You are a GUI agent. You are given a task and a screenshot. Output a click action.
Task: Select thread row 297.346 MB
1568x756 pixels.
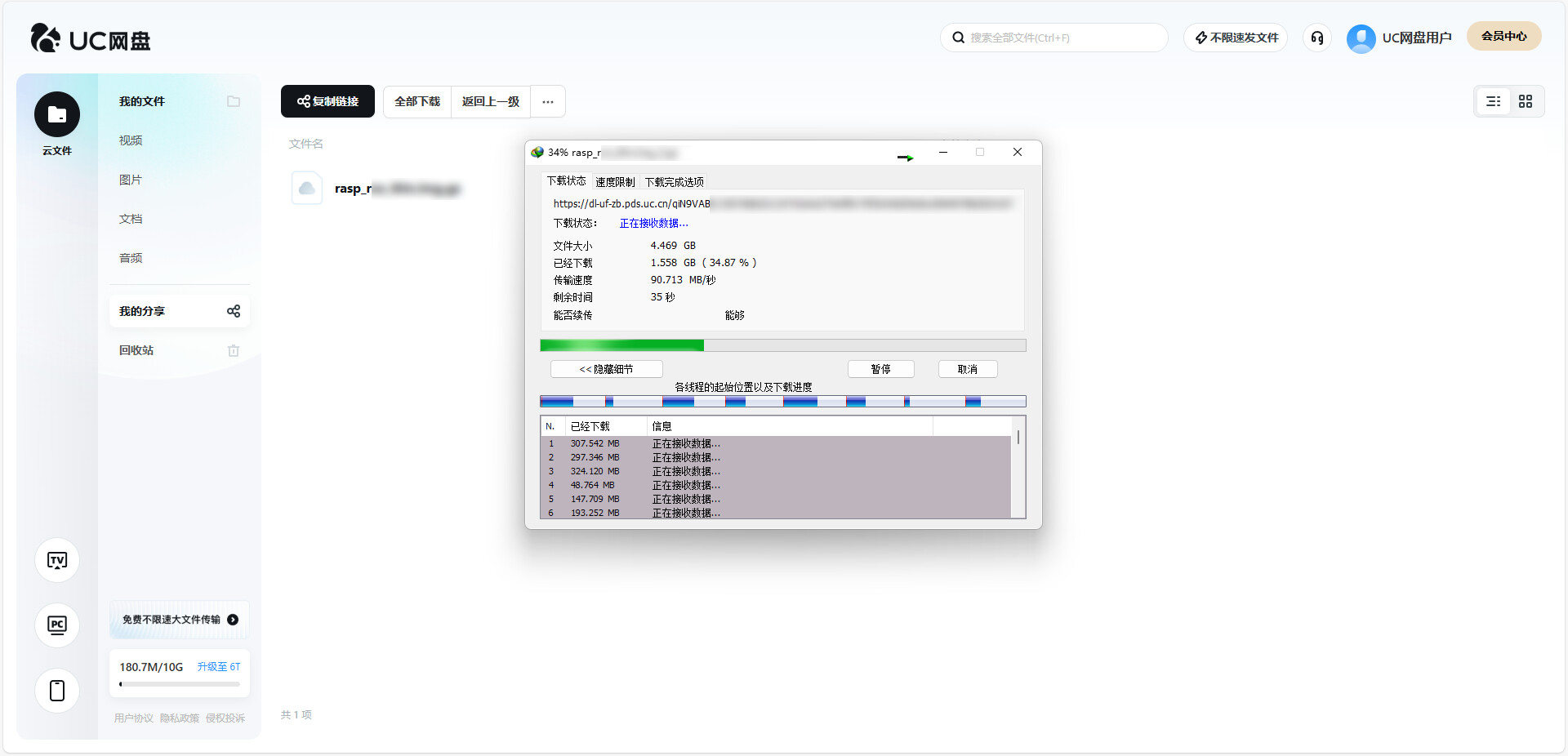click(x=776, y=457)
